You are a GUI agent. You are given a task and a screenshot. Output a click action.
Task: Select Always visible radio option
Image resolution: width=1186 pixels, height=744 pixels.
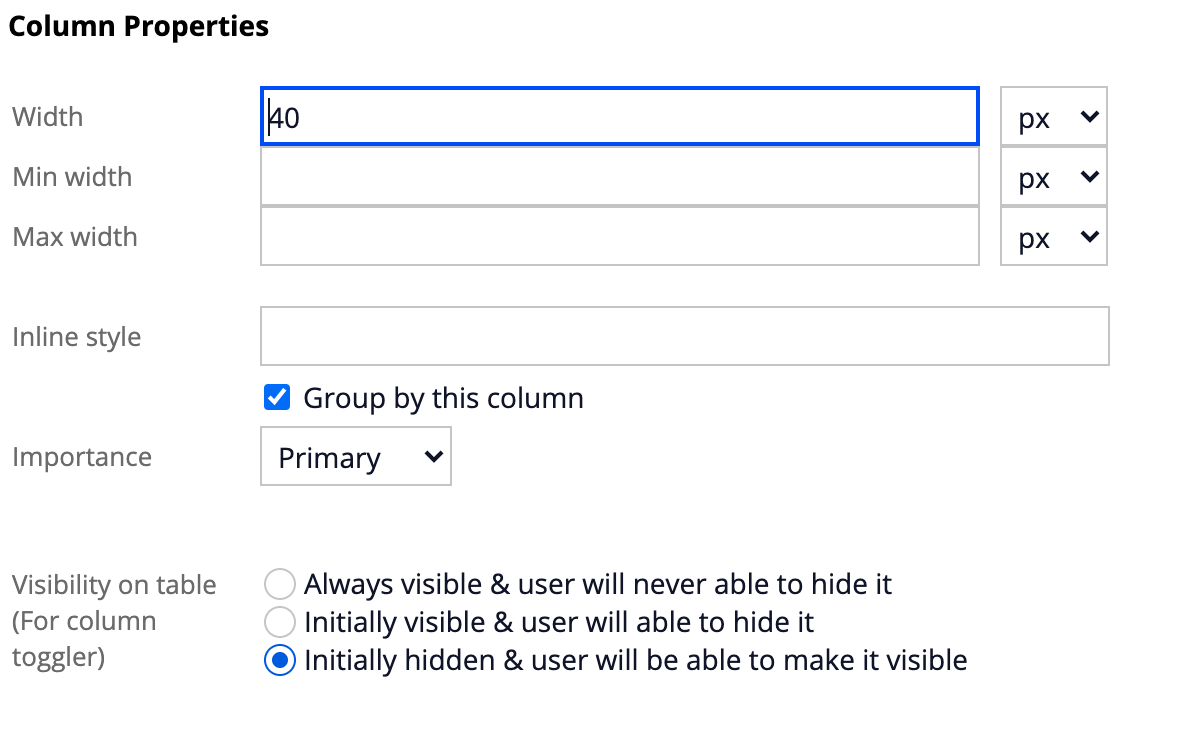[281, 584]
